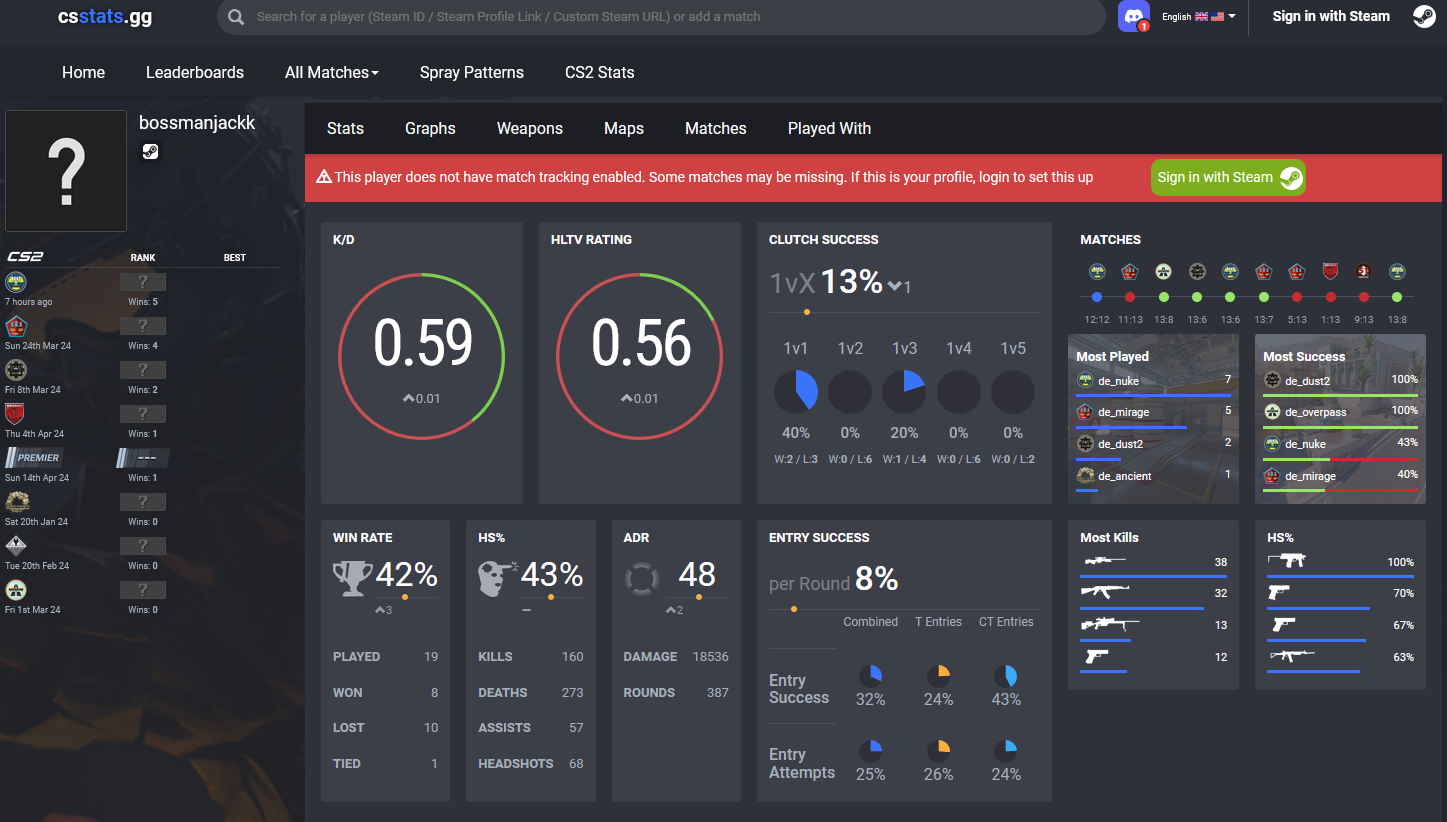Click the Steam logo beside top Sign in

(1424, 16)
